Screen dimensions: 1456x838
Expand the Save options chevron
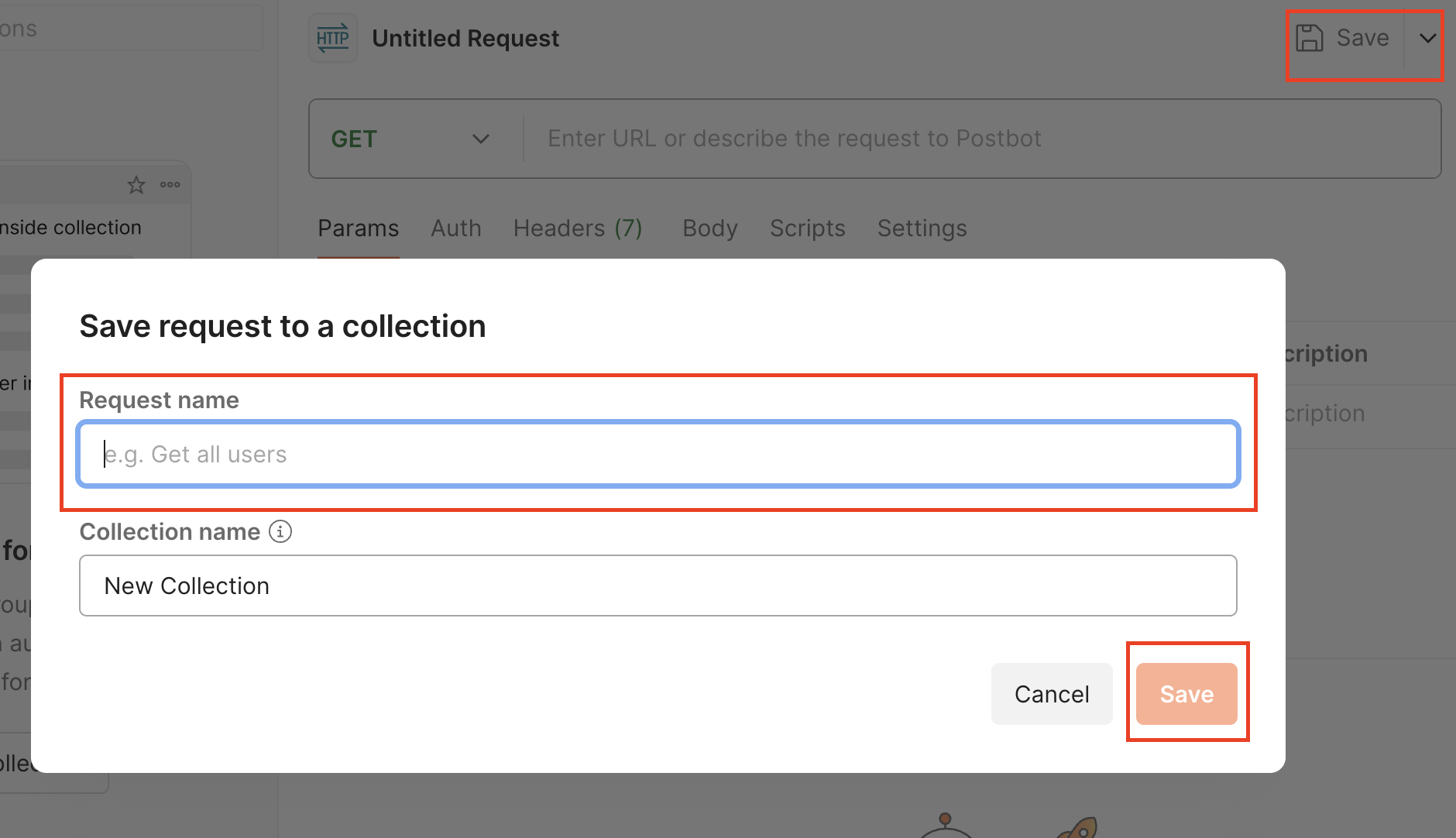1427,38
